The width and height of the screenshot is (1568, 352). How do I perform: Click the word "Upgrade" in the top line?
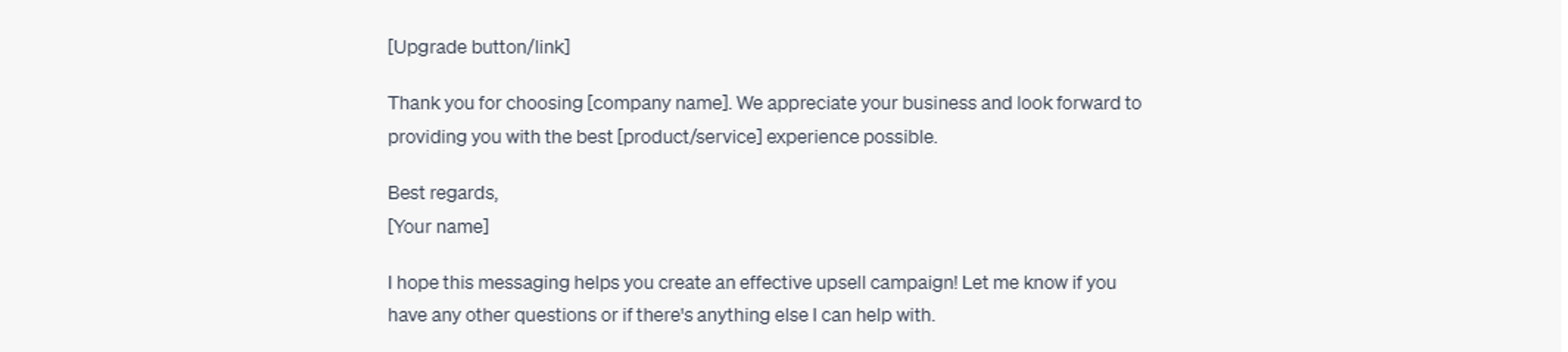pos(430,47)
